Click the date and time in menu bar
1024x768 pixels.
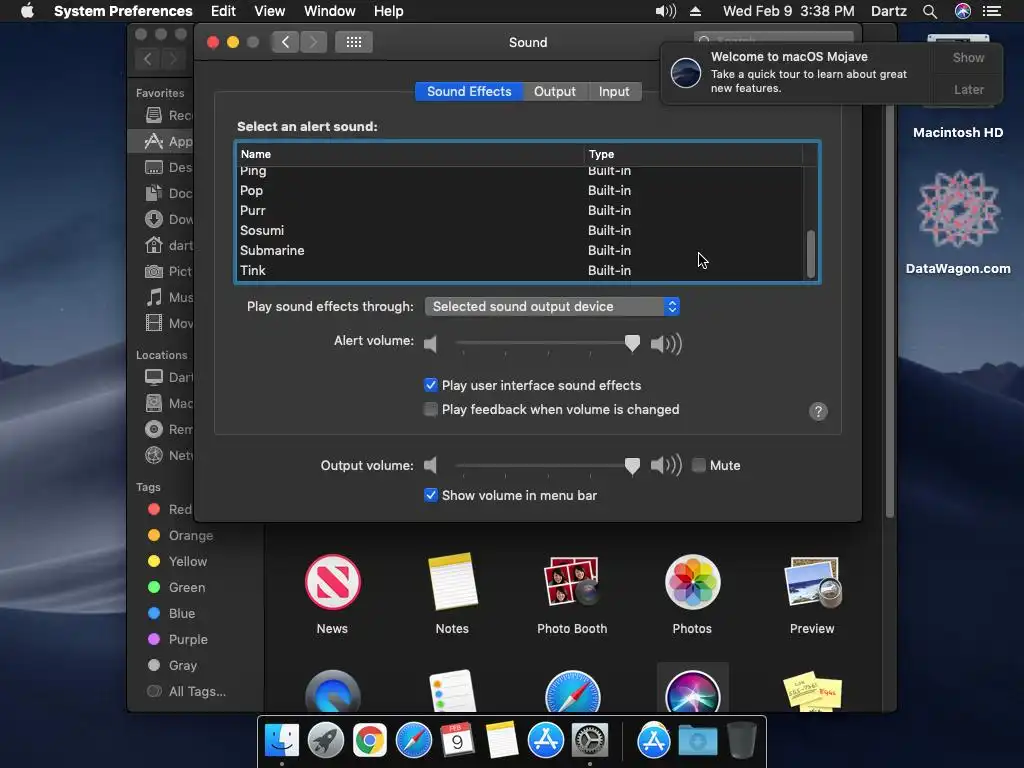(x=789, y=11)
